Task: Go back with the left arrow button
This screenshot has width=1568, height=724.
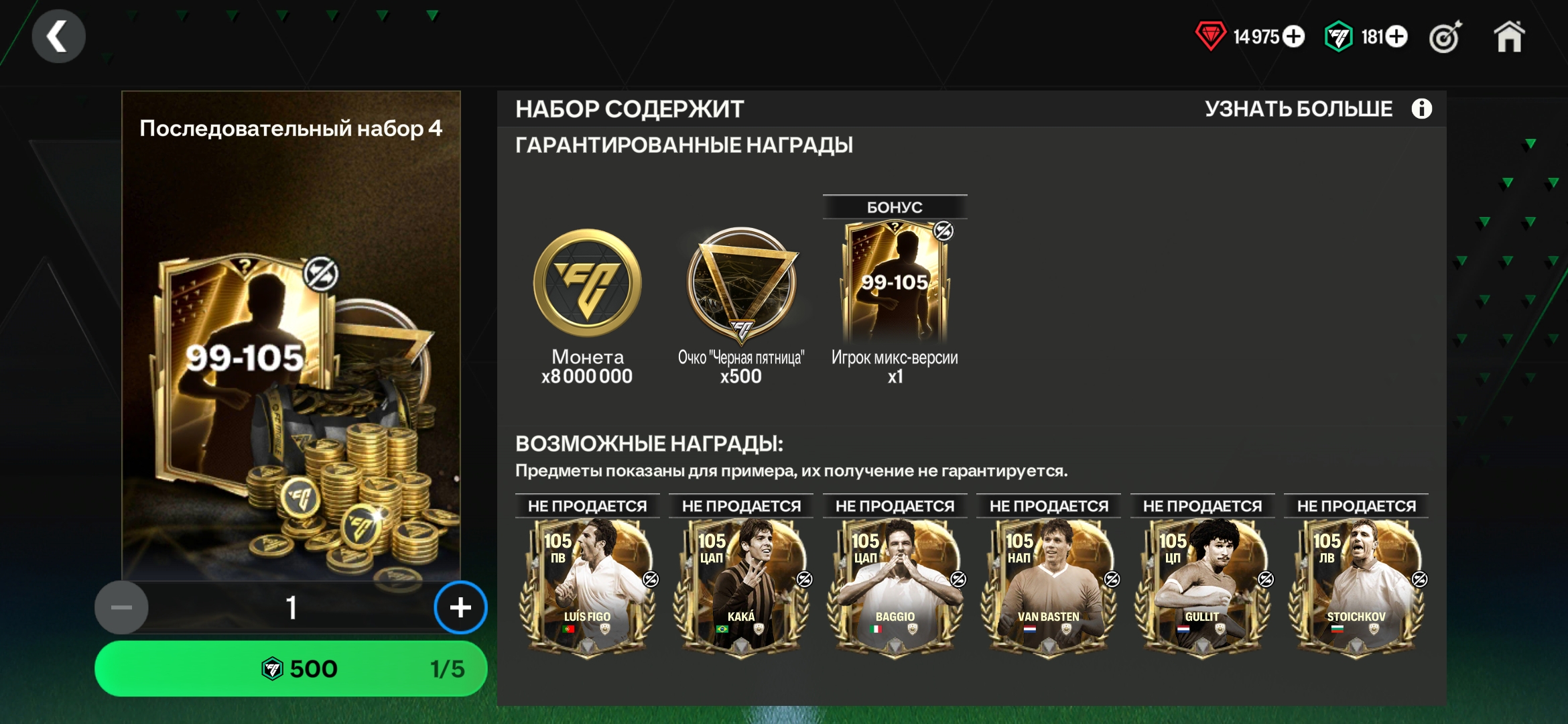Action: coord(58,36)
